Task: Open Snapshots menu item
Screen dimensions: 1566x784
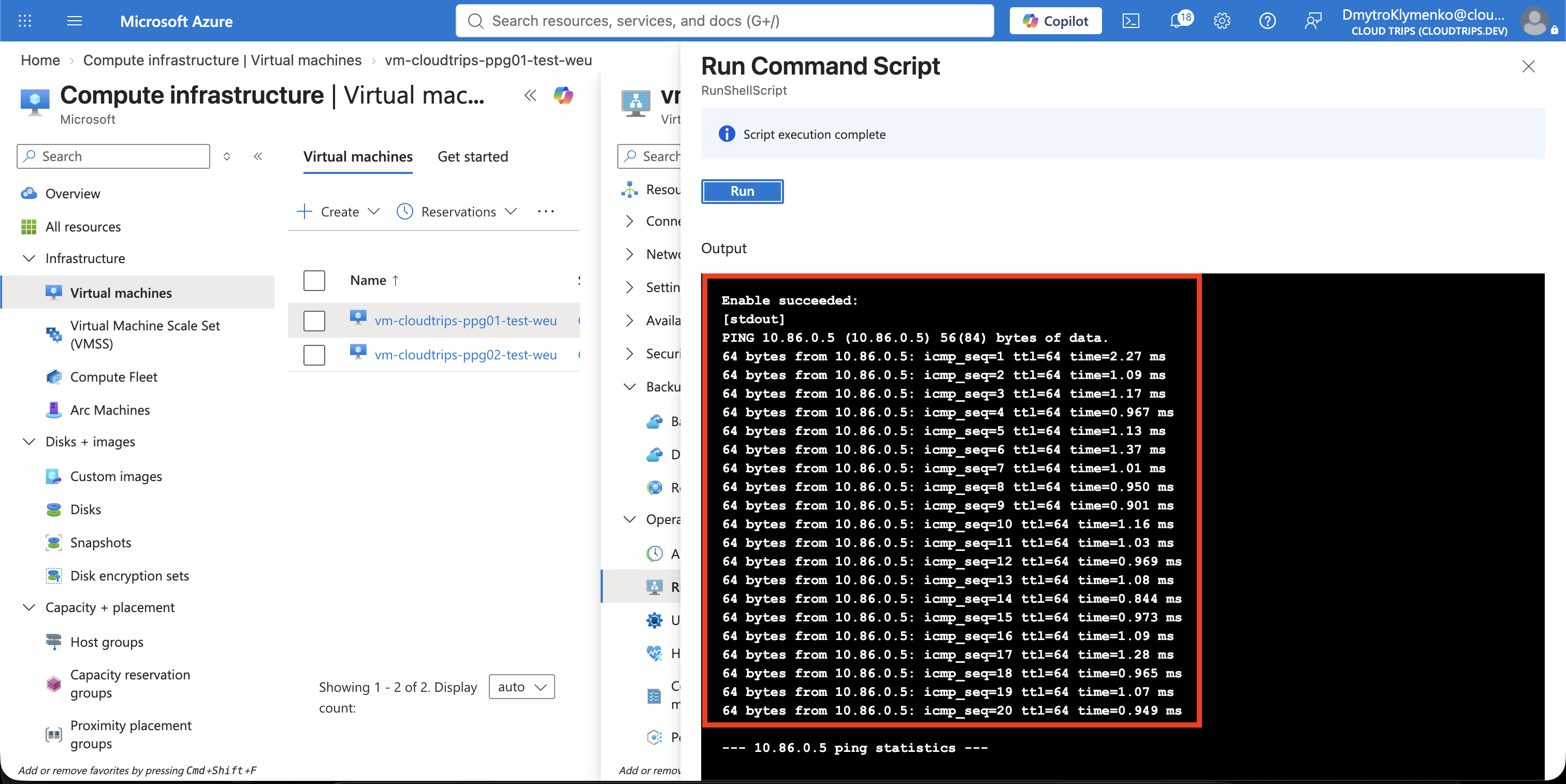Action: 101,543
